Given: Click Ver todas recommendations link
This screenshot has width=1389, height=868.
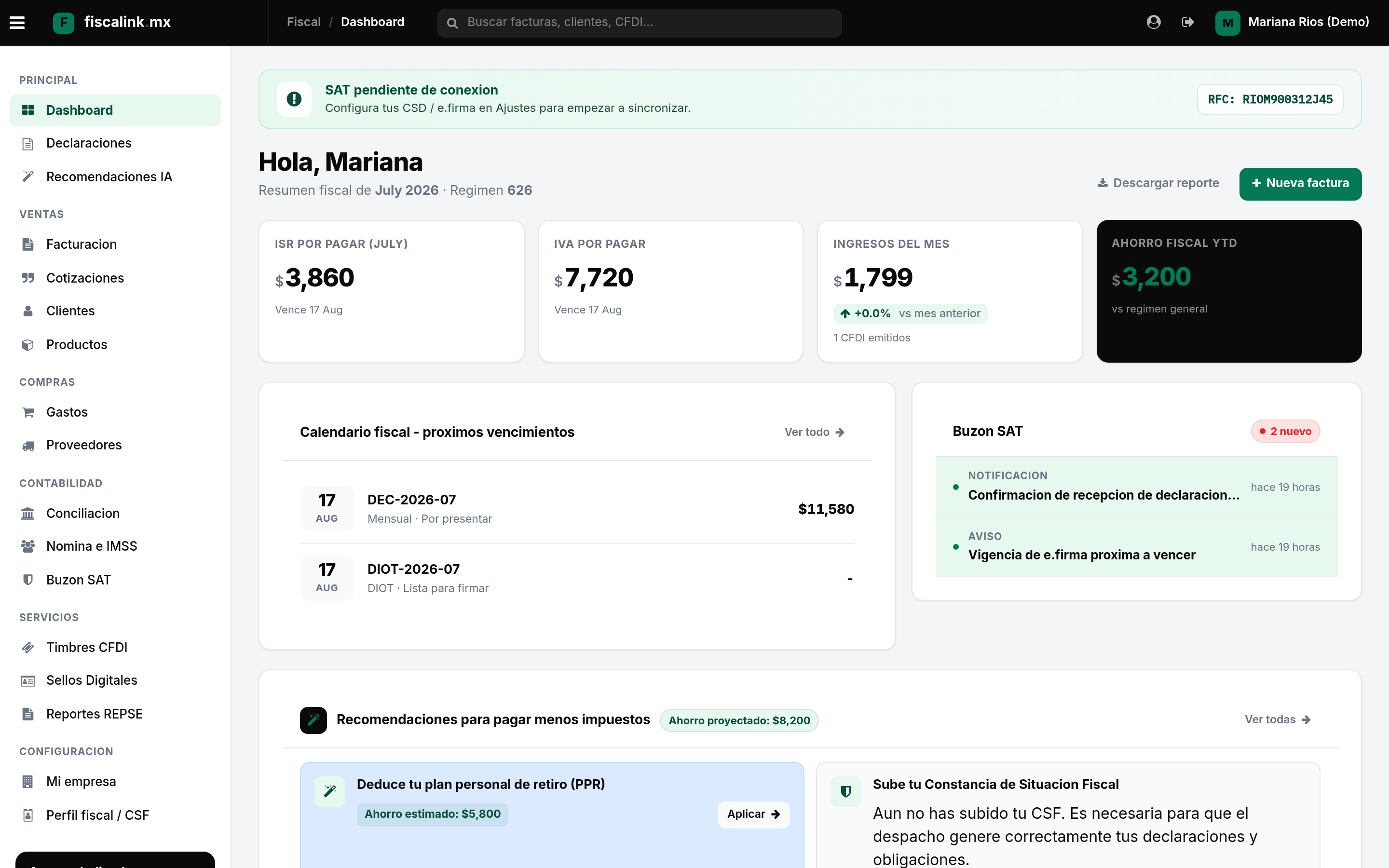Looking at the screenshot, I should [1278, 720].
